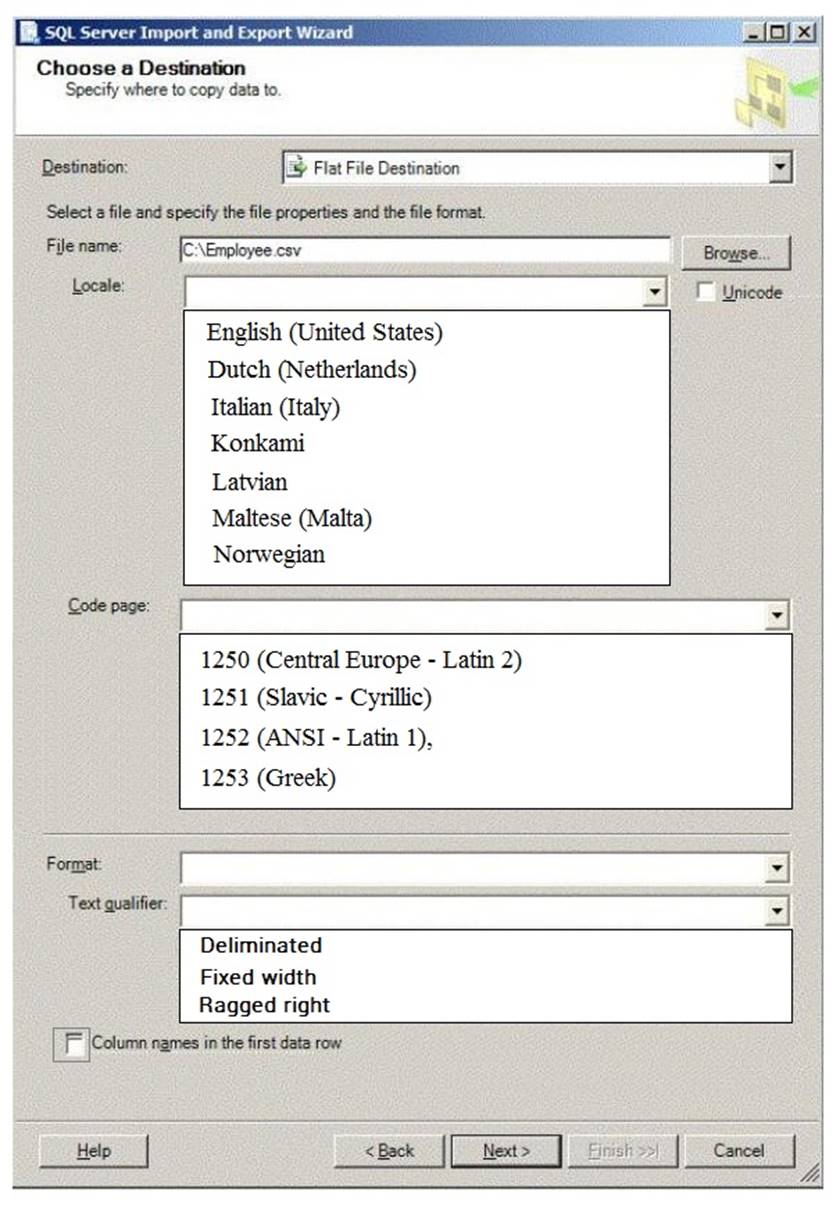This screenshot has width=840, height=1215.
Task: Select 1252 (ANSI - Latin 1) code page
Action: 317,738
